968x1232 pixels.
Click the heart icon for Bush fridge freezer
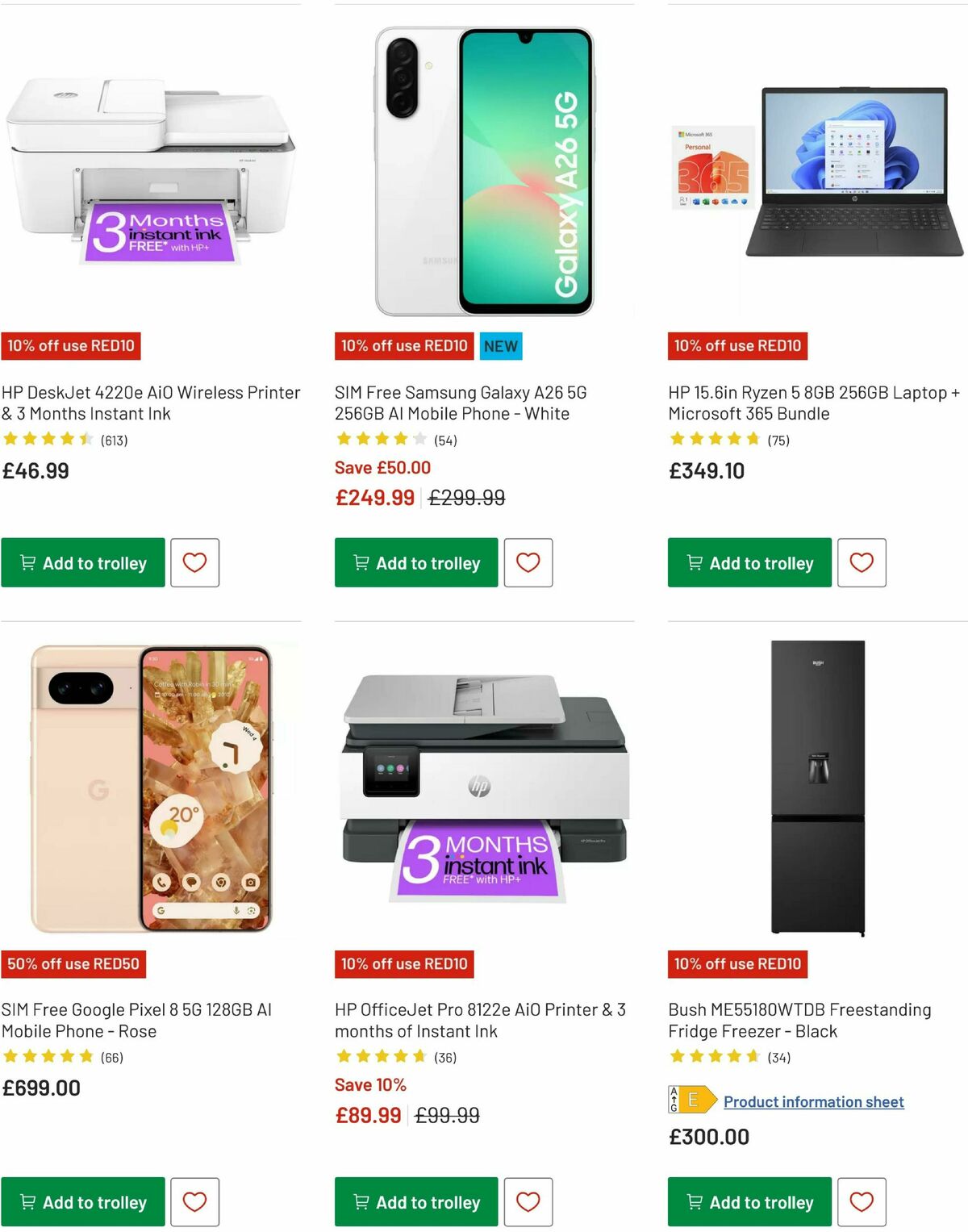tap(862, 1201)
